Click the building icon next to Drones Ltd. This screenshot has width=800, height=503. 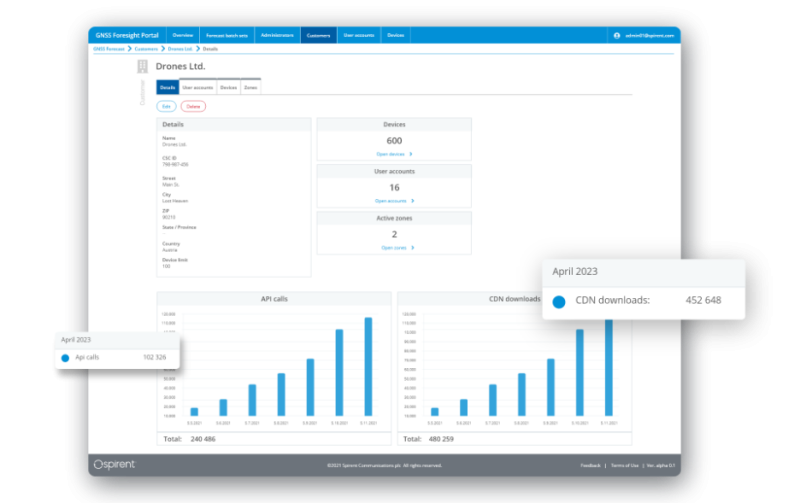[x=142, y=66]
